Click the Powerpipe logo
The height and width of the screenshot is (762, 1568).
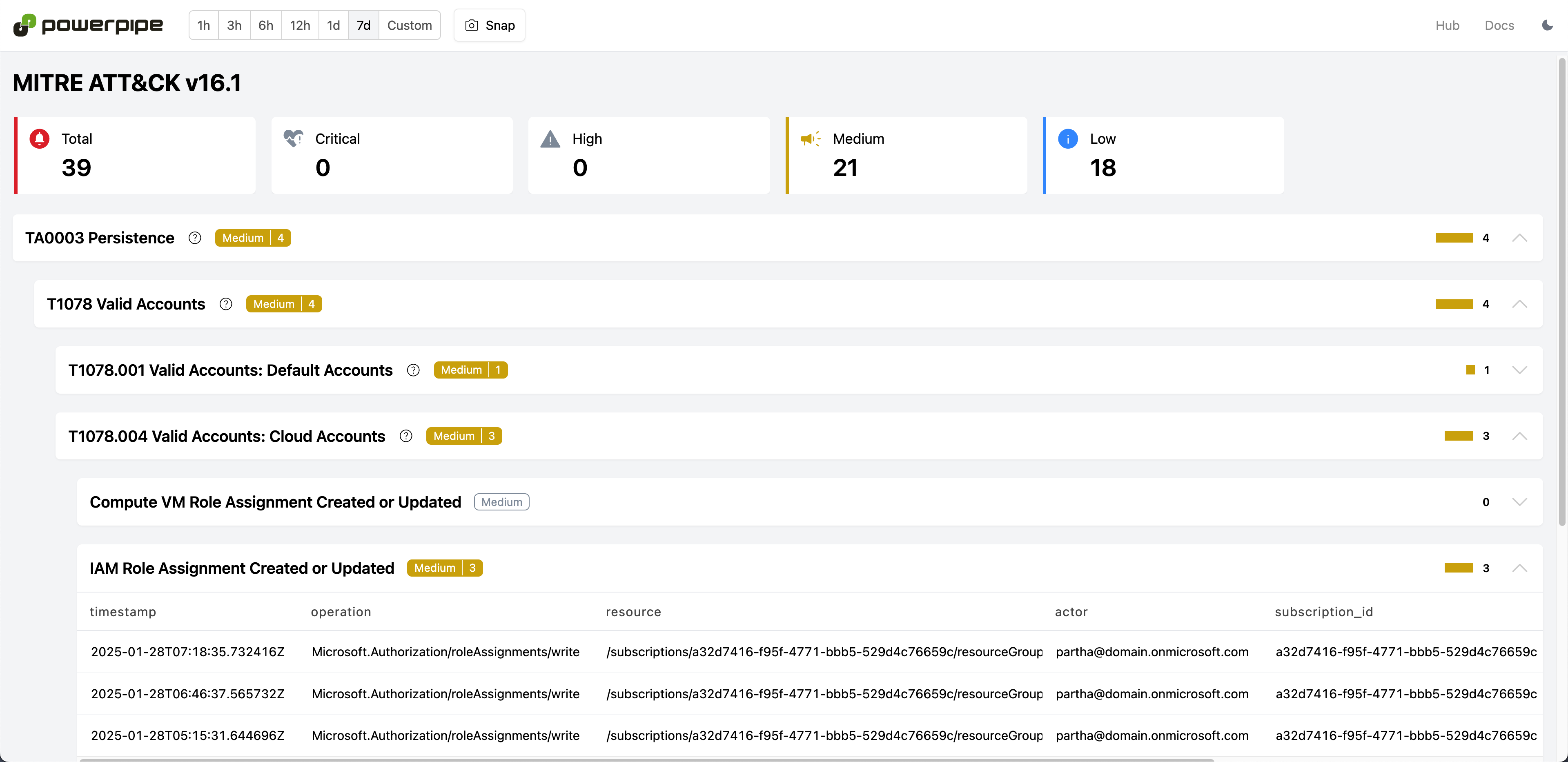88,25
